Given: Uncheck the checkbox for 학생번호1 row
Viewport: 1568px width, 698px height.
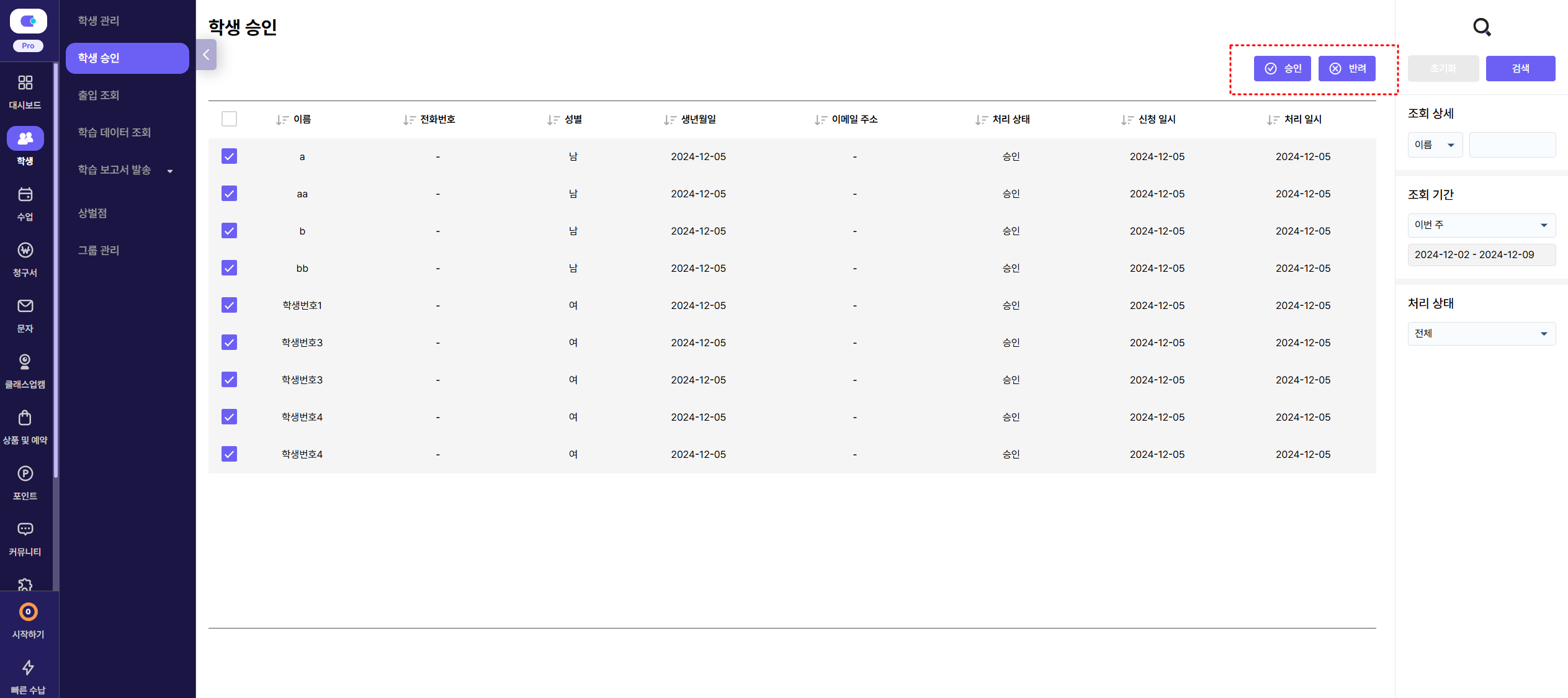Looking at the screenshot, I should click(229, 305).
